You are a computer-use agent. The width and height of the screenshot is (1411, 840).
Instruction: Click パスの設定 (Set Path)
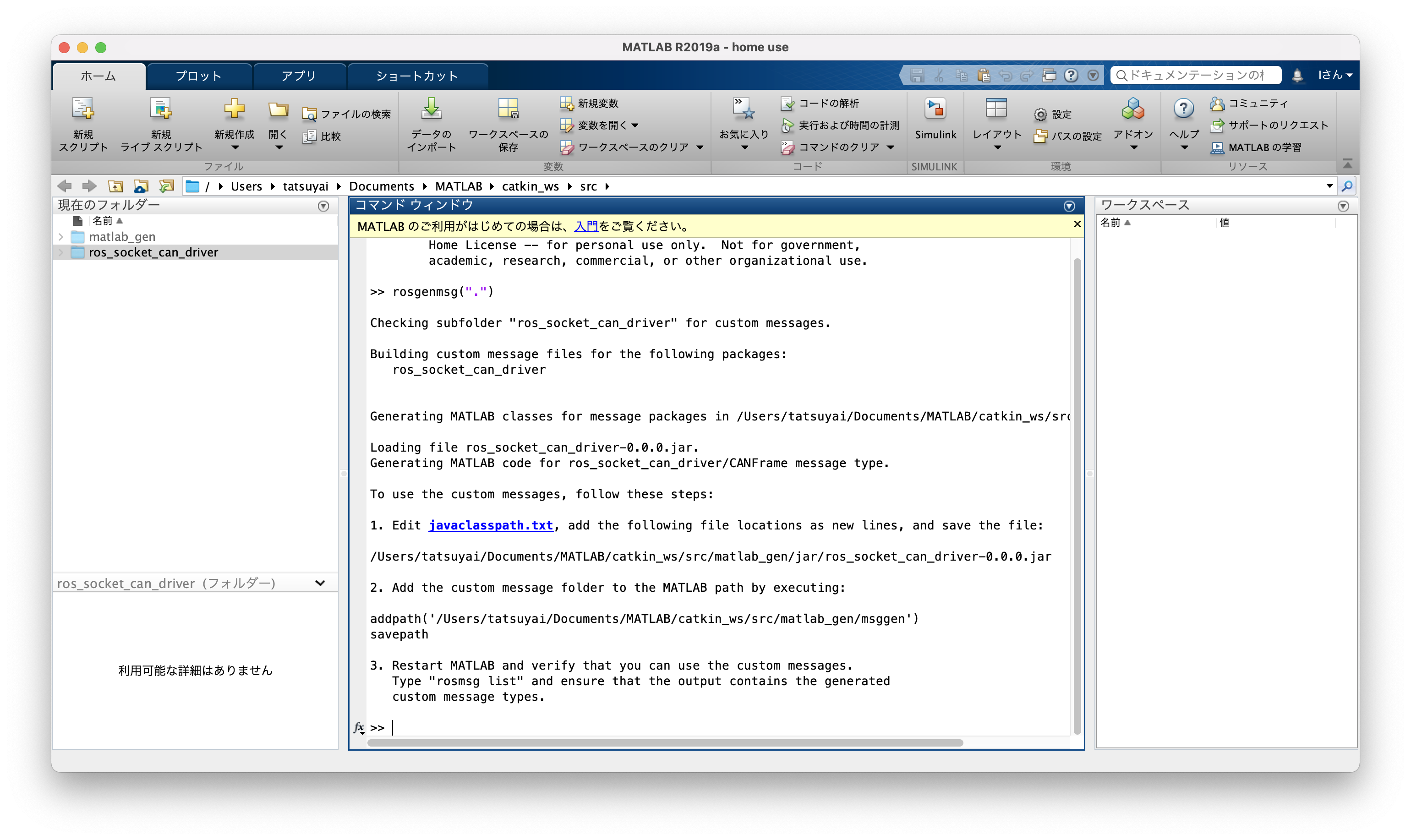tap(1067, 136)
